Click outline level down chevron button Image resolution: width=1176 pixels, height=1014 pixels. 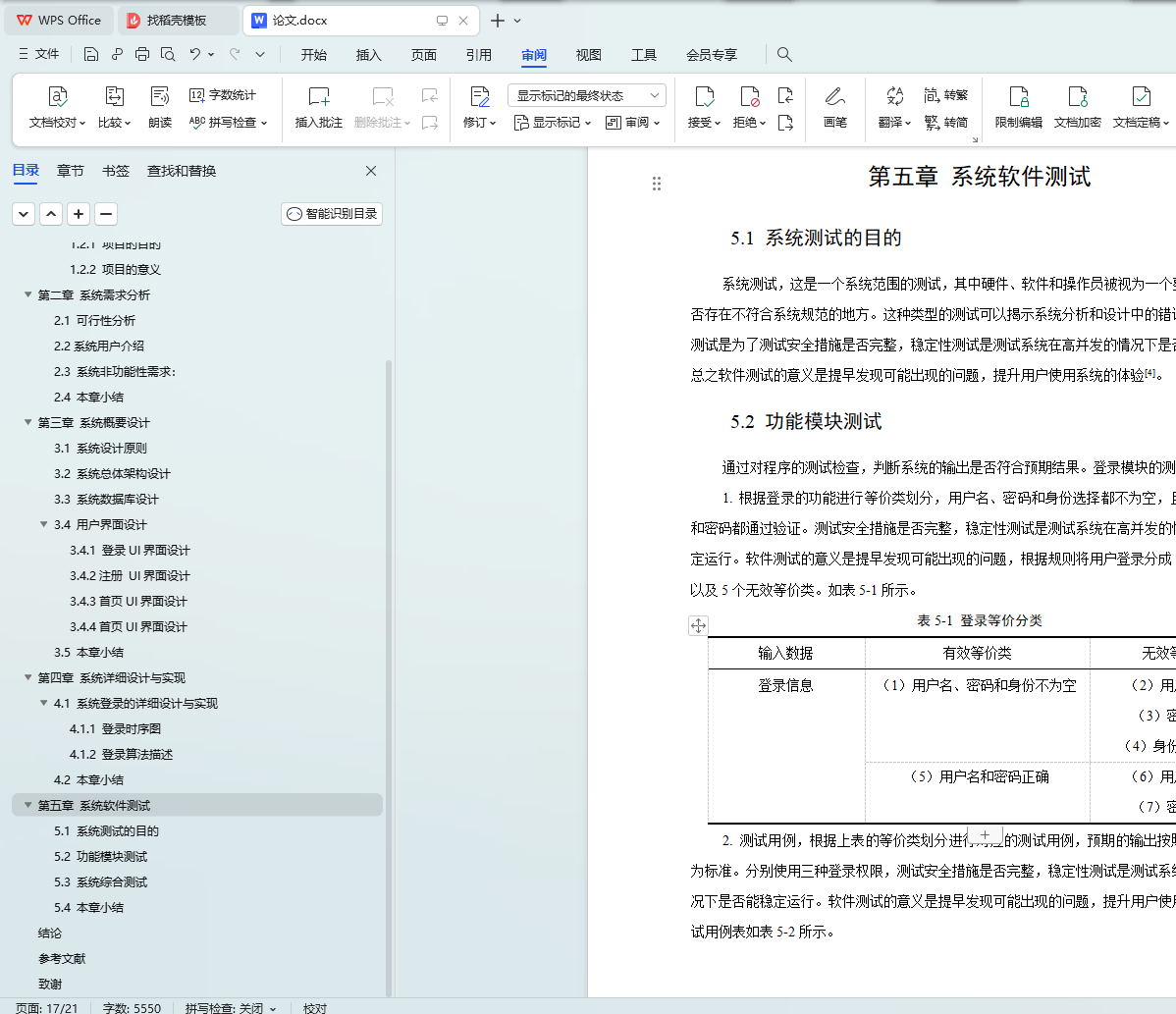coord(24,214)
